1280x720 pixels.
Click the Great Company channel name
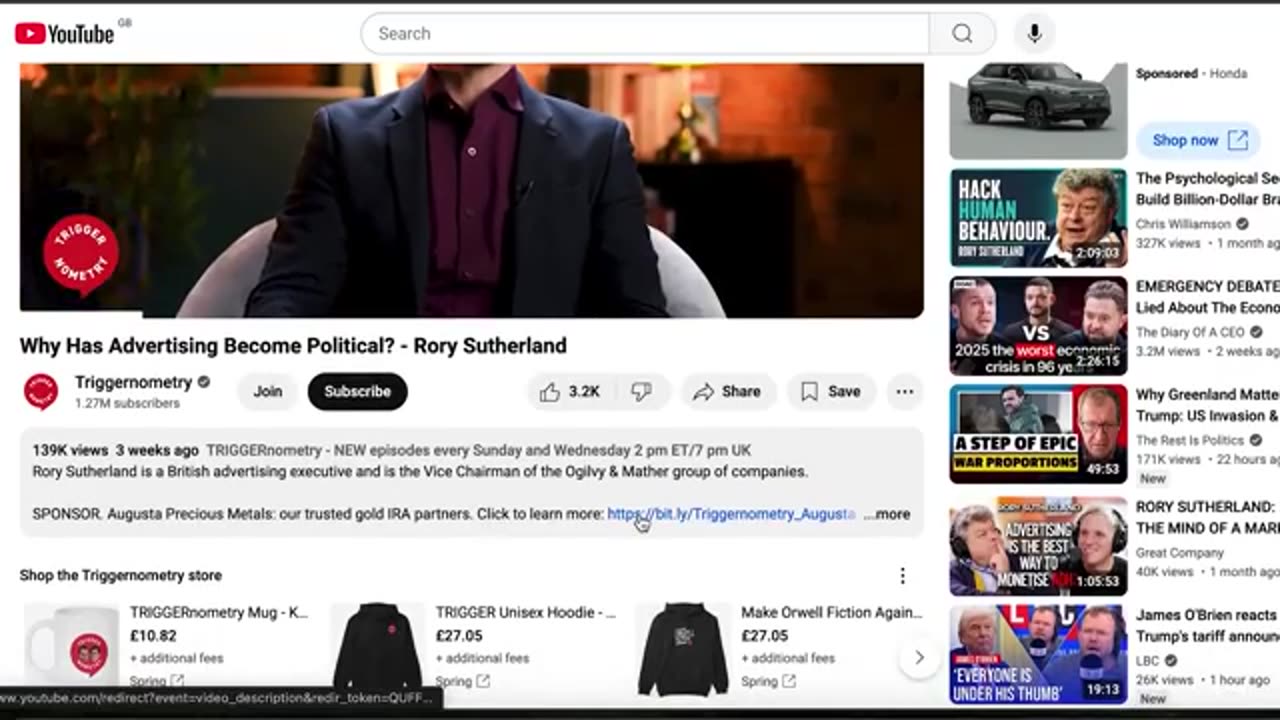click(x=1180, y=552)
